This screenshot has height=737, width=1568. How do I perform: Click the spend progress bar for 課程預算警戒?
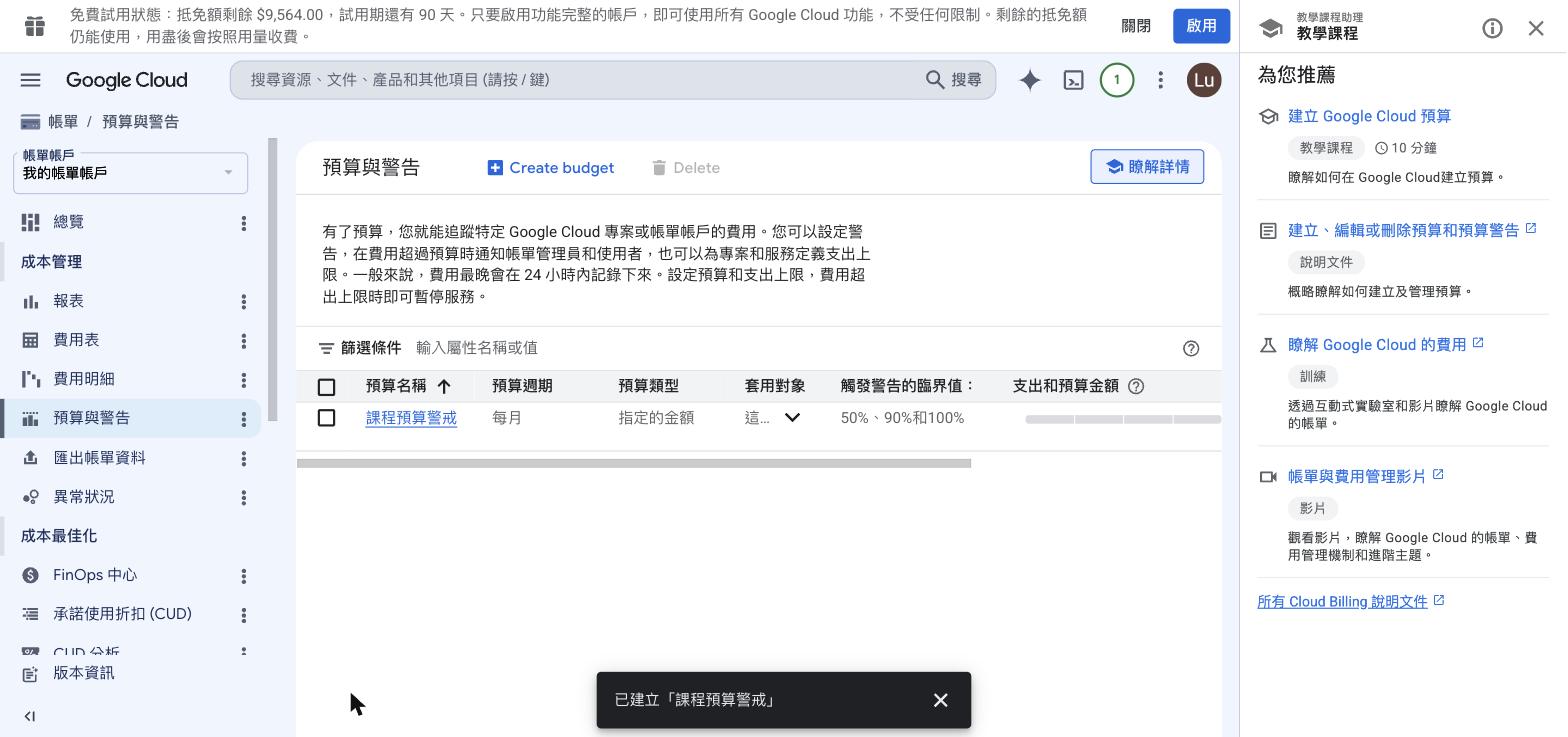pos(1123,419)
